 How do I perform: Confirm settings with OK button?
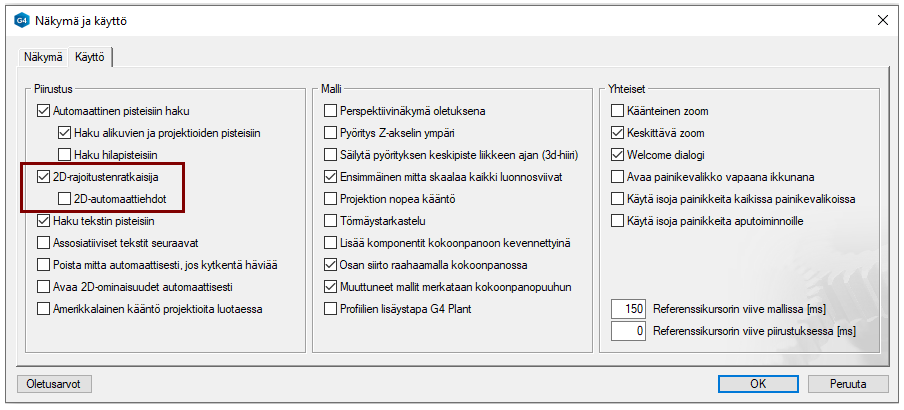point(758,383)
